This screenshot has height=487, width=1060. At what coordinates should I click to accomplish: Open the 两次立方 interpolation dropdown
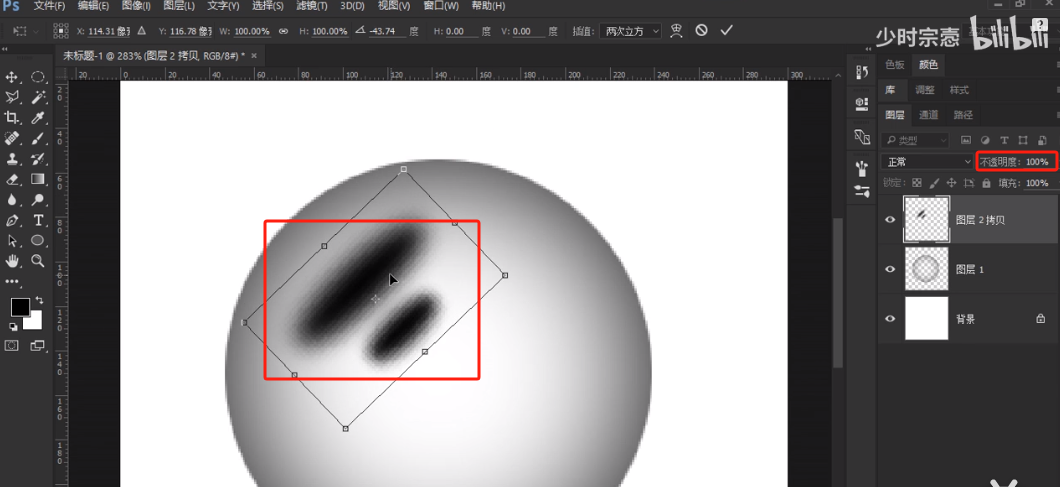click(630, 31)
